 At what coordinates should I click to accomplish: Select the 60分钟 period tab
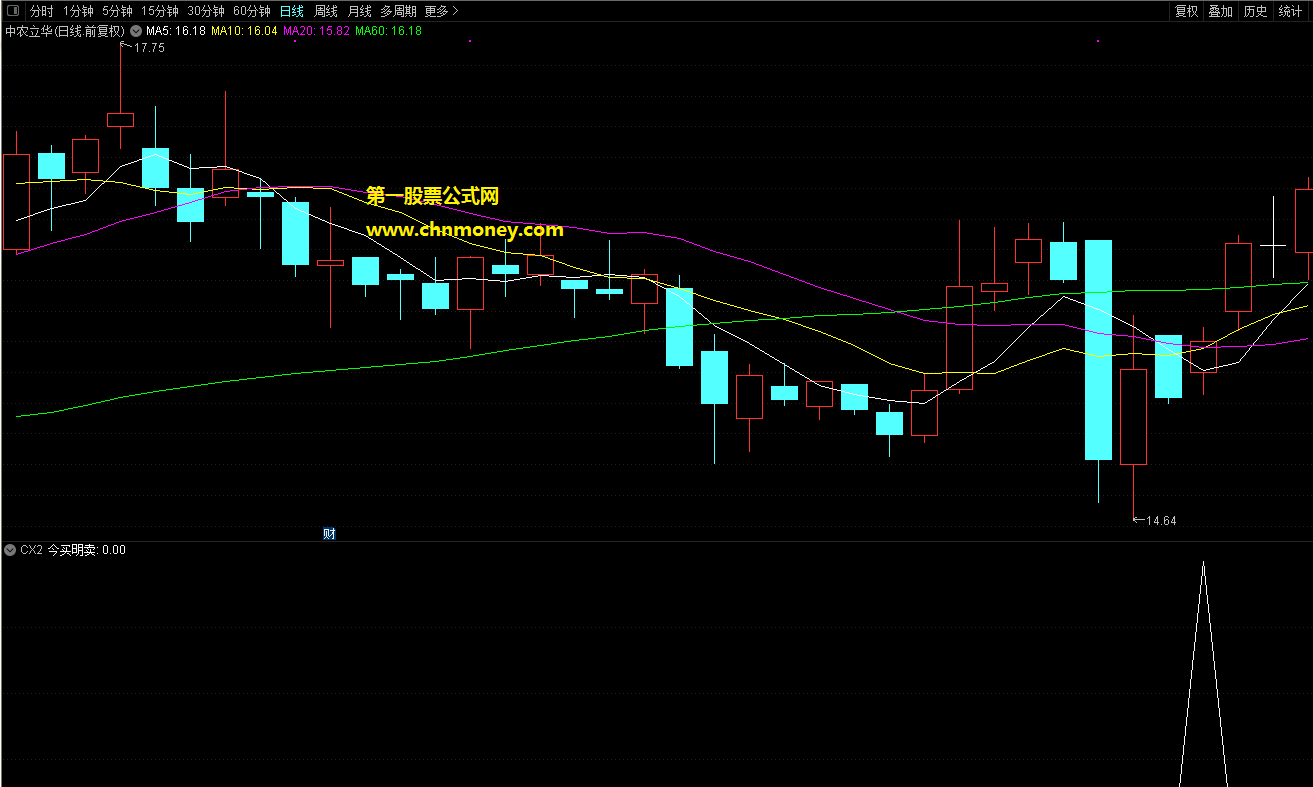click(x=252, y=11)
